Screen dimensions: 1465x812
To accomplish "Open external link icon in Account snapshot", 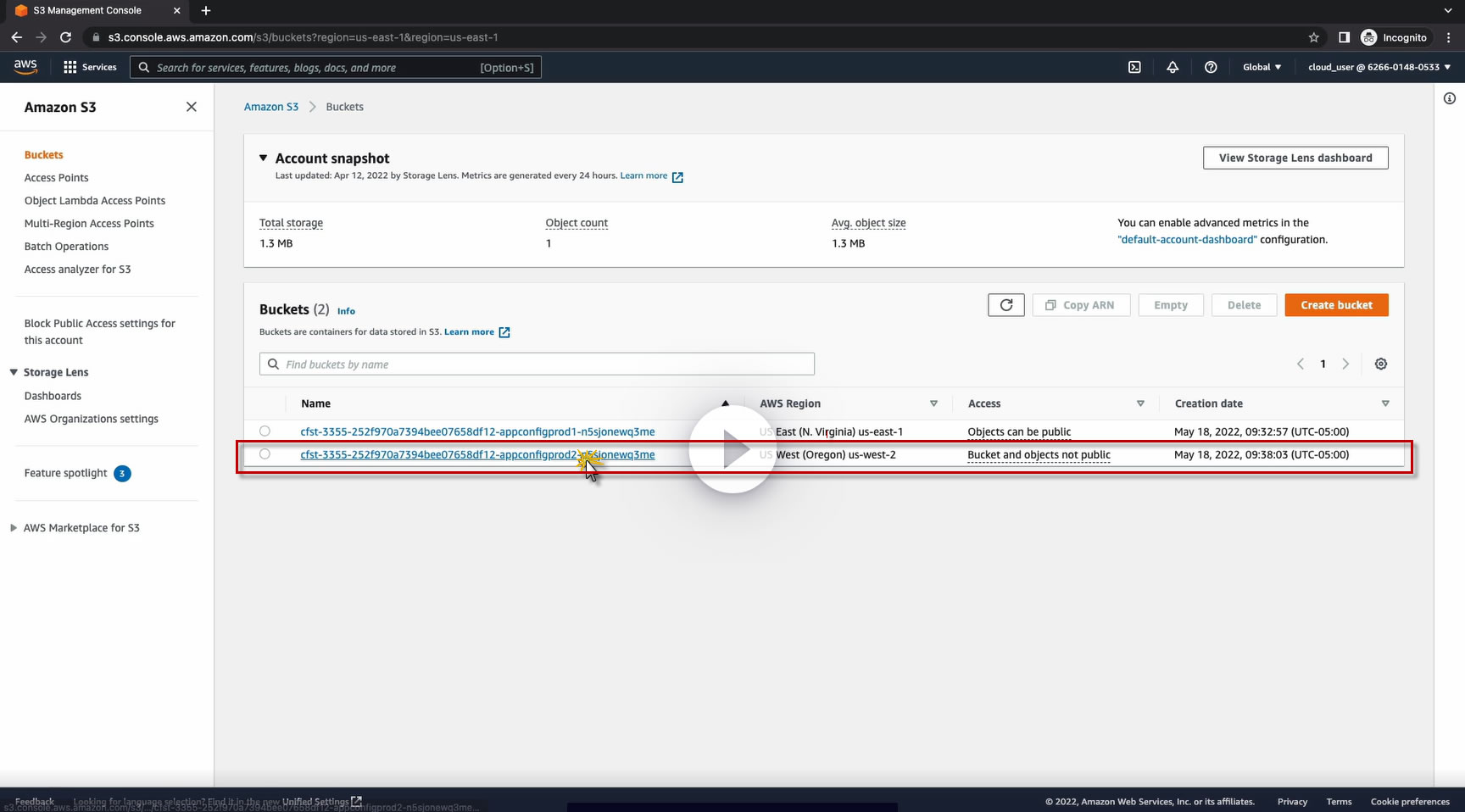I will 677,176.
